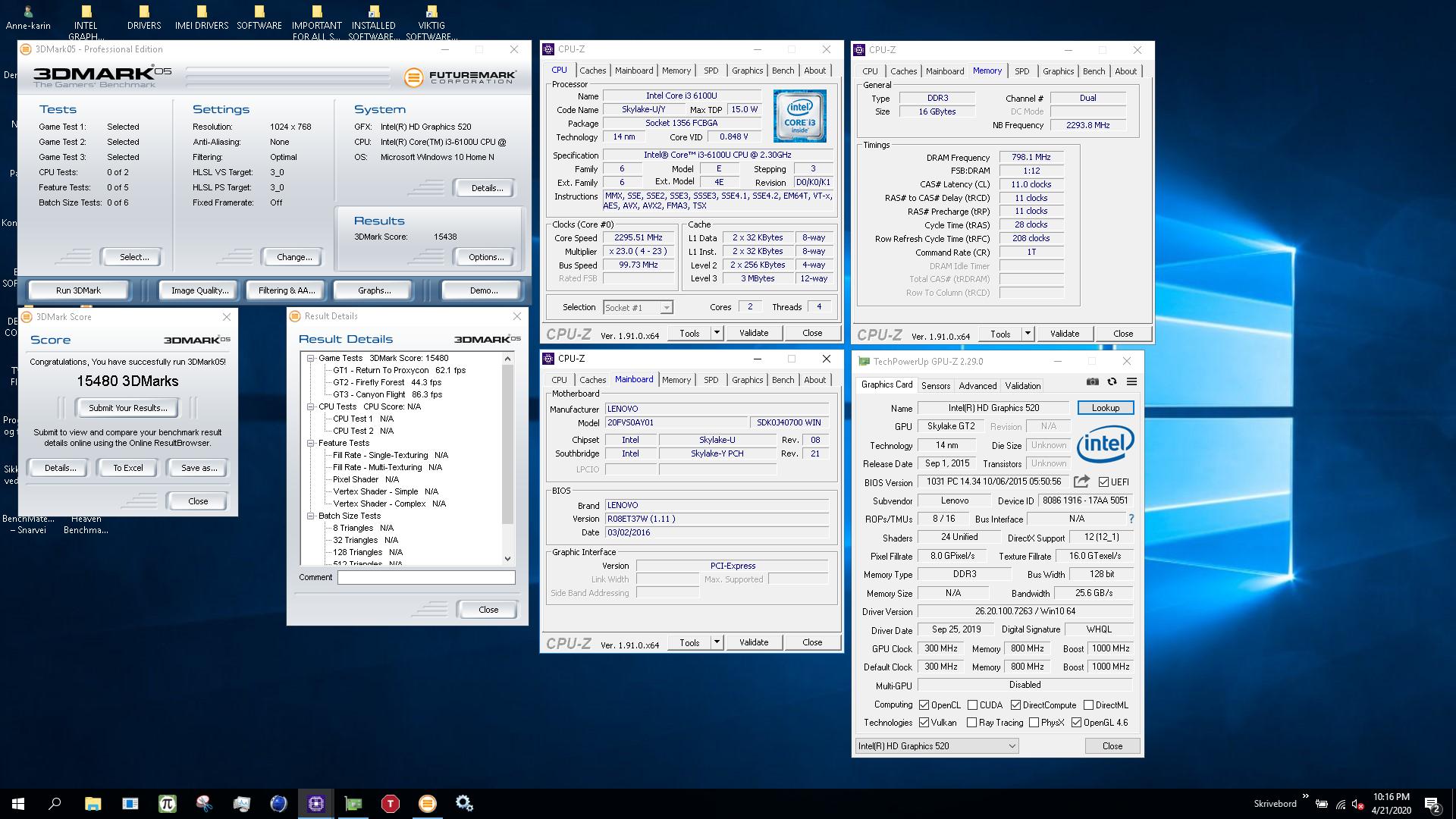Click the Bus Interface question mark icon
The image size is (1456, 819).
(1131, 519)
